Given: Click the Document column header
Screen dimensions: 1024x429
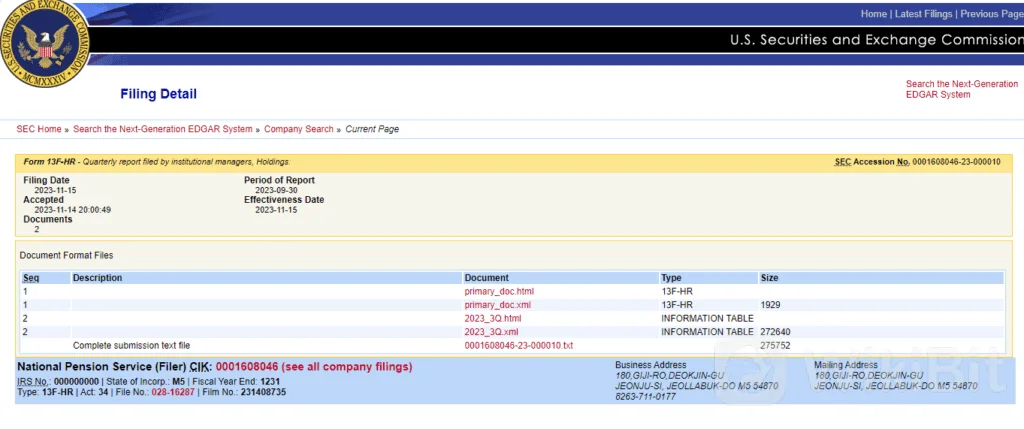Looking at the screenshot, I should tap(486, 277).
